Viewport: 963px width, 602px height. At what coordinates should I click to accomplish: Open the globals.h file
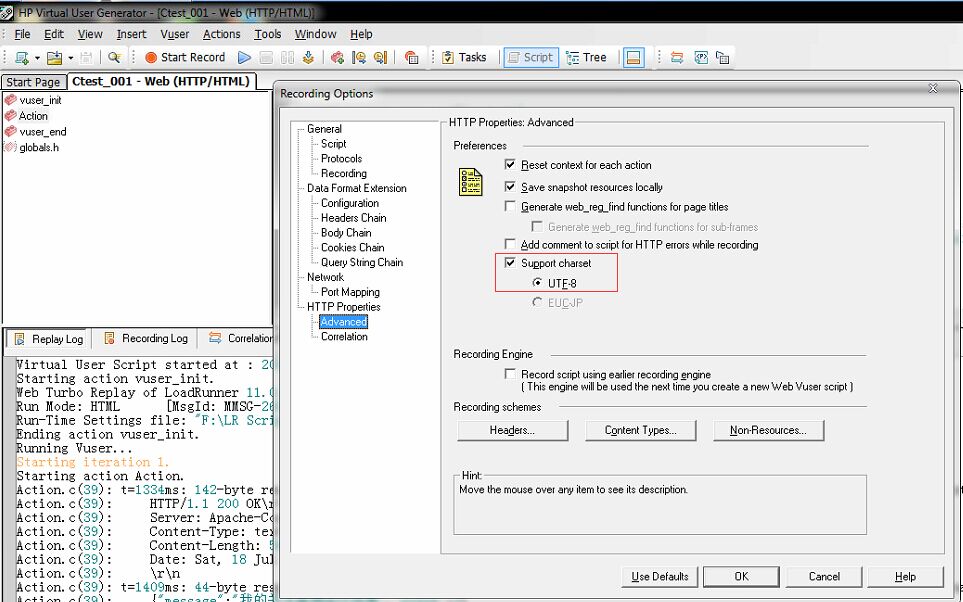pyautogui.click(x=39, y=148)
